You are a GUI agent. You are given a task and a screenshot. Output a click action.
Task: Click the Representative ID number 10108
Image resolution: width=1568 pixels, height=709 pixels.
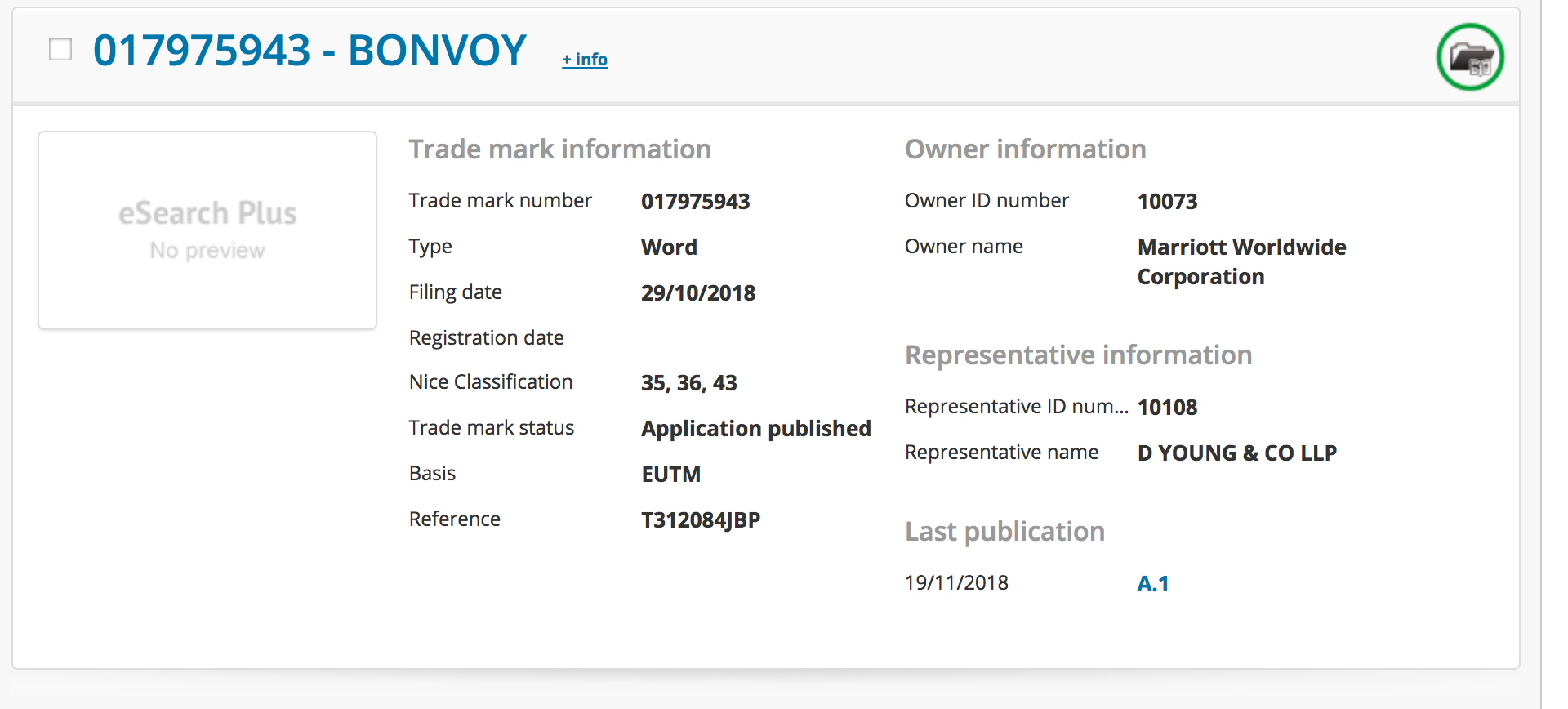coord(1168,407)
